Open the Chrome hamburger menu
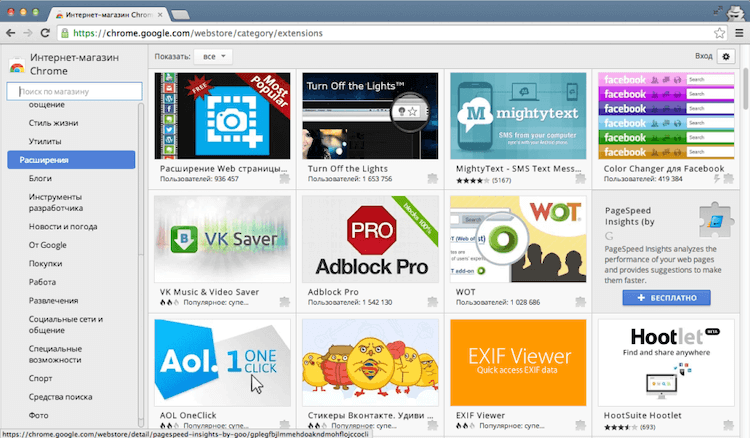This screenshot has height=438, width=750. coord(739,33)
